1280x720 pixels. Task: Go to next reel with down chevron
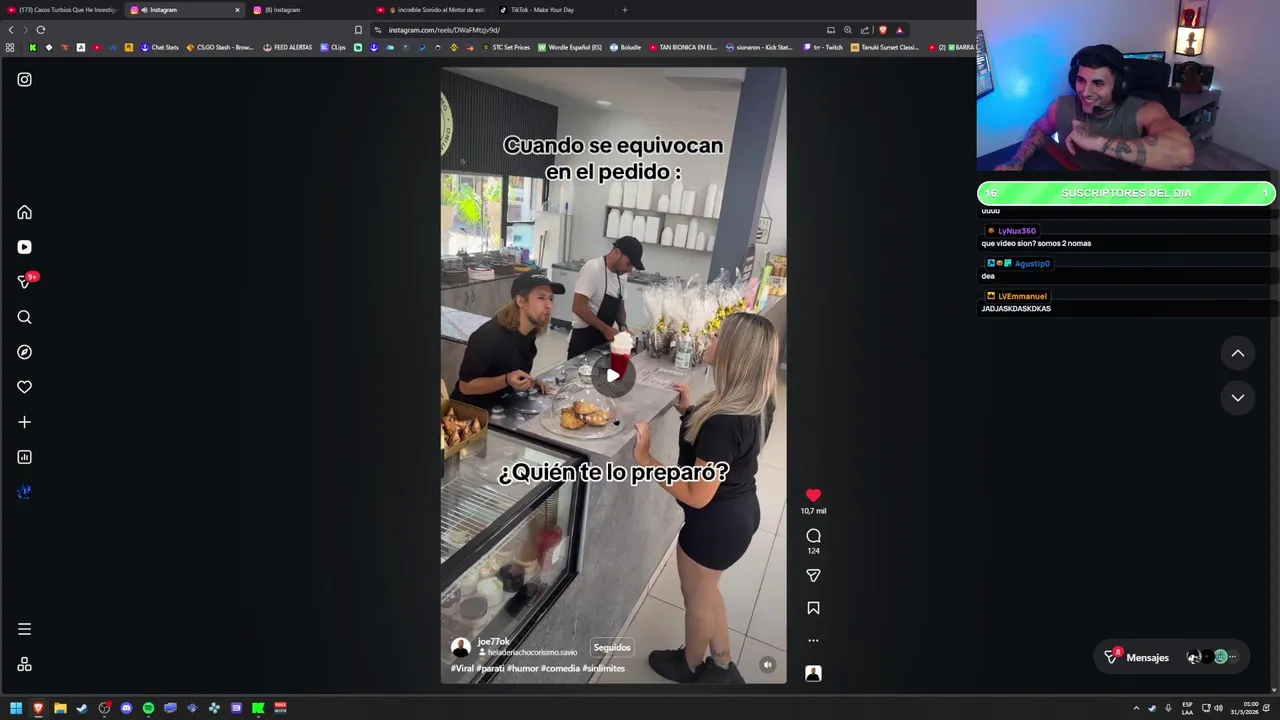point(1237,397)
